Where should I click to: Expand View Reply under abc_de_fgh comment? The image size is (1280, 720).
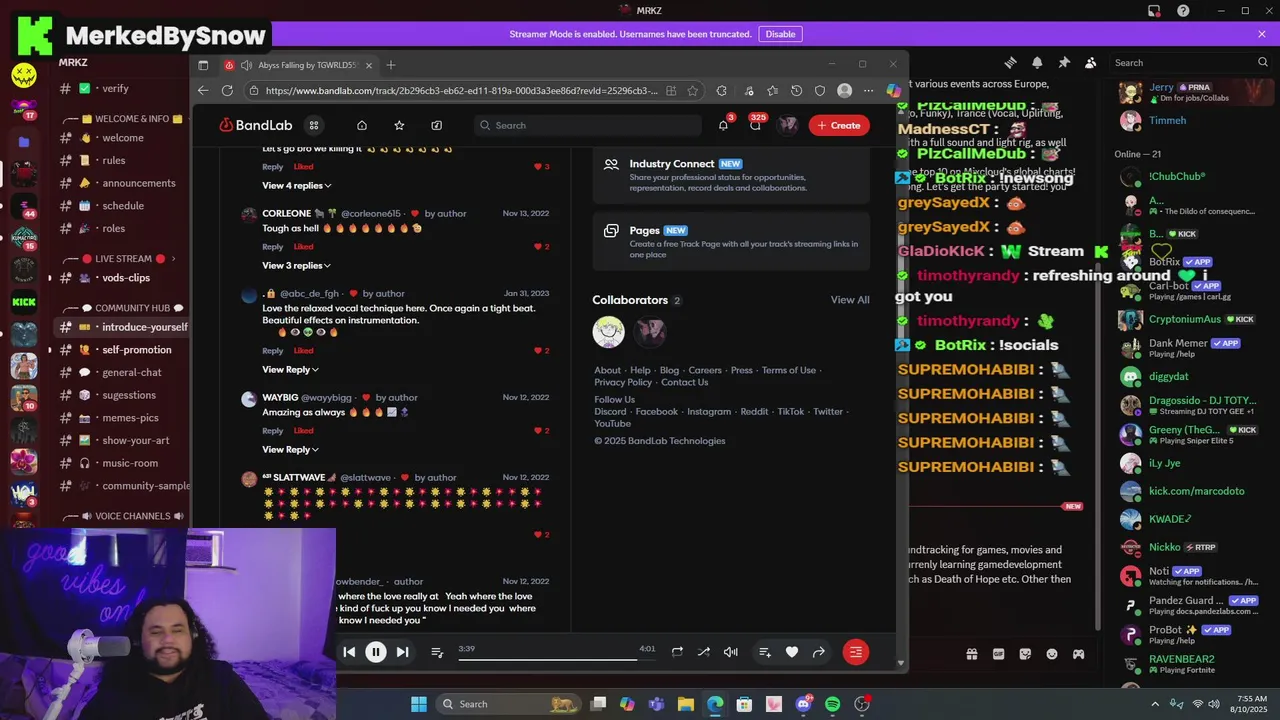click(x=290, y=369)
